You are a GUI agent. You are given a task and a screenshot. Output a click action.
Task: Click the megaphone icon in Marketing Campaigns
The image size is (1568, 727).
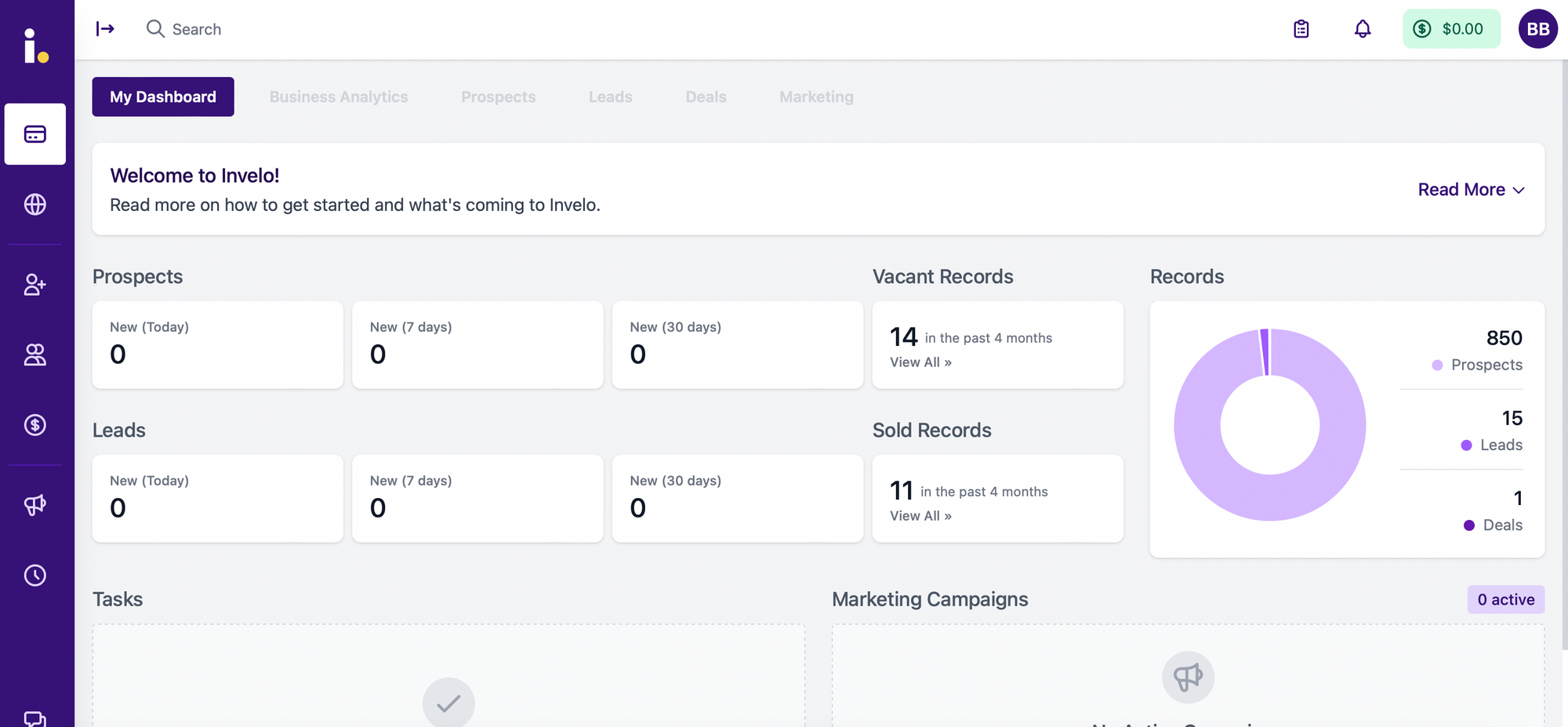tap(1189, 677)
